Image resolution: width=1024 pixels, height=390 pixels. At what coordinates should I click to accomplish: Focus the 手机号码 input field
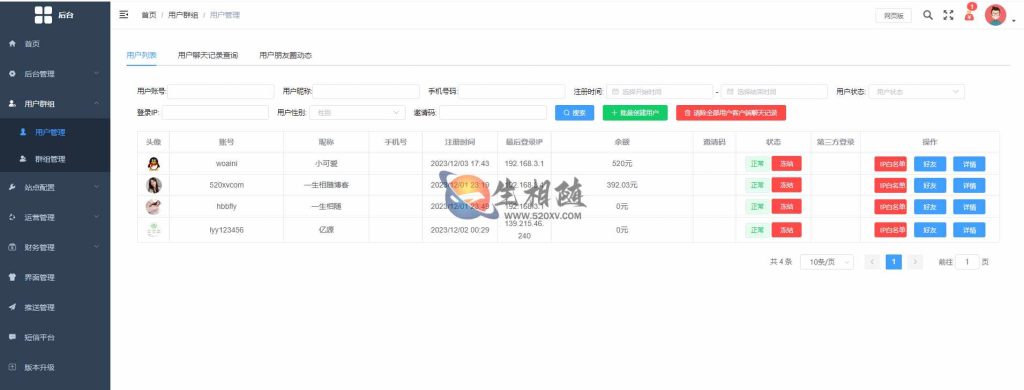tap(511, 91)
